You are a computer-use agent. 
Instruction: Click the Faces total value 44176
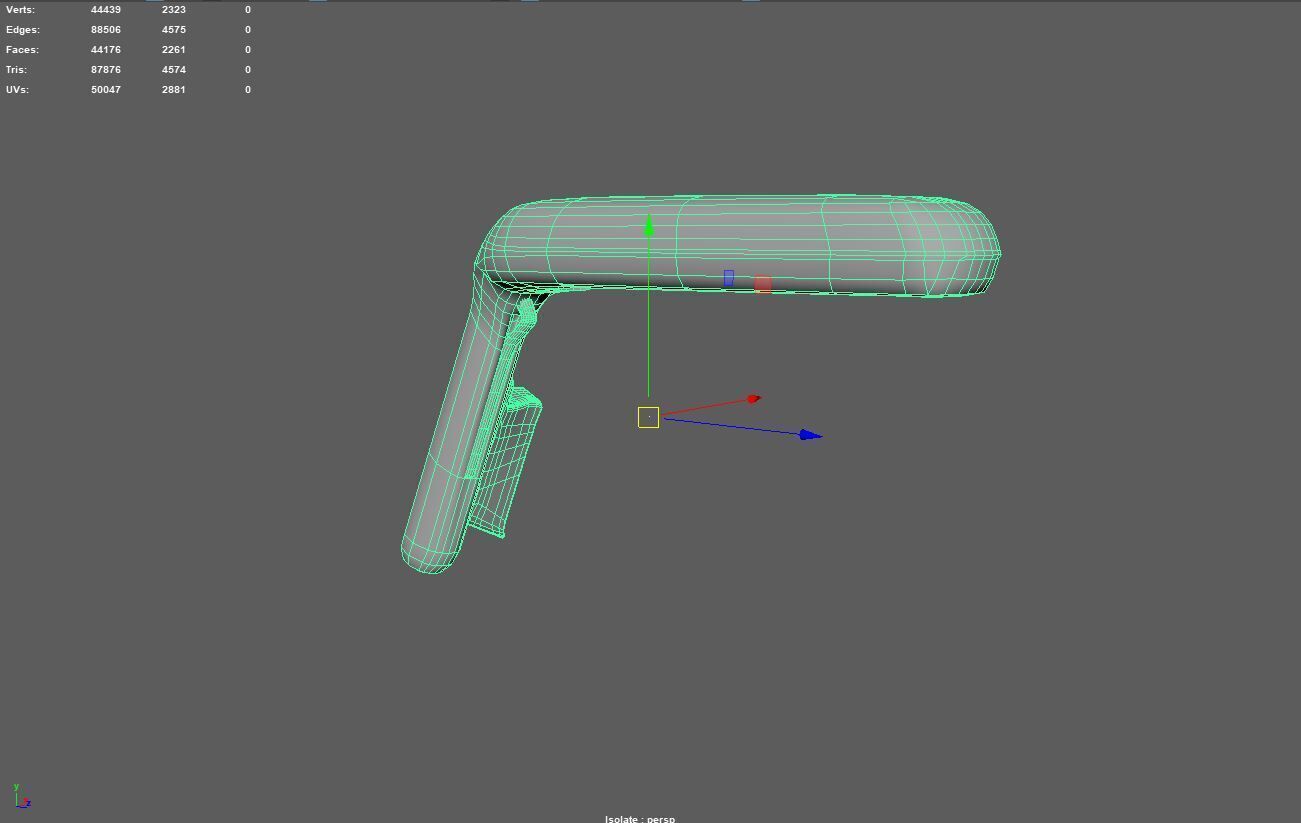[x=106, y=49]
